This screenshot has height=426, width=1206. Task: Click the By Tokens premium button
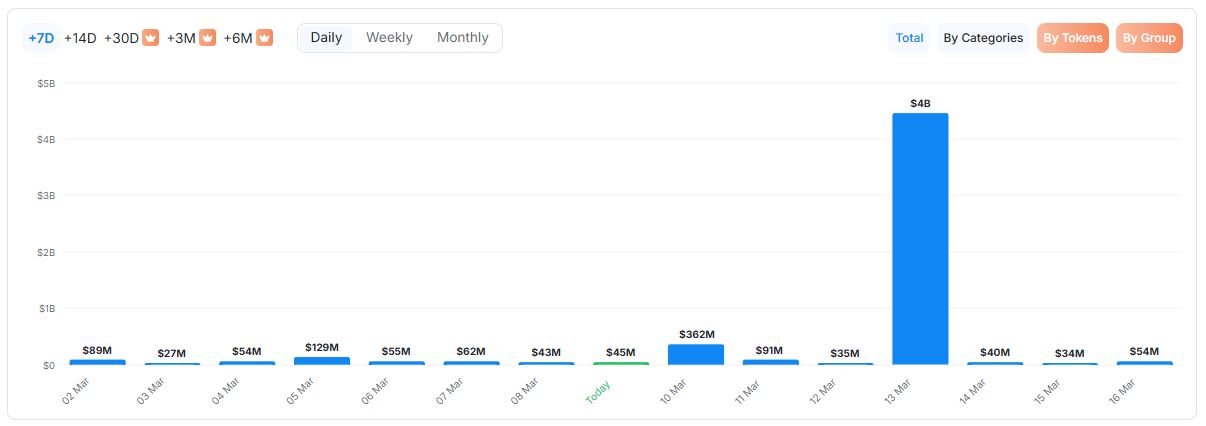tap(1072, 38)
